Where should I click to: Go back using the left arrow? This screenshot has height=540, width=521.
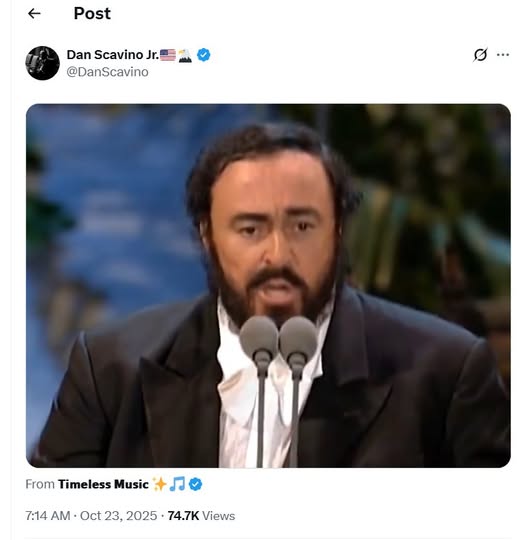tap(34, 13)
